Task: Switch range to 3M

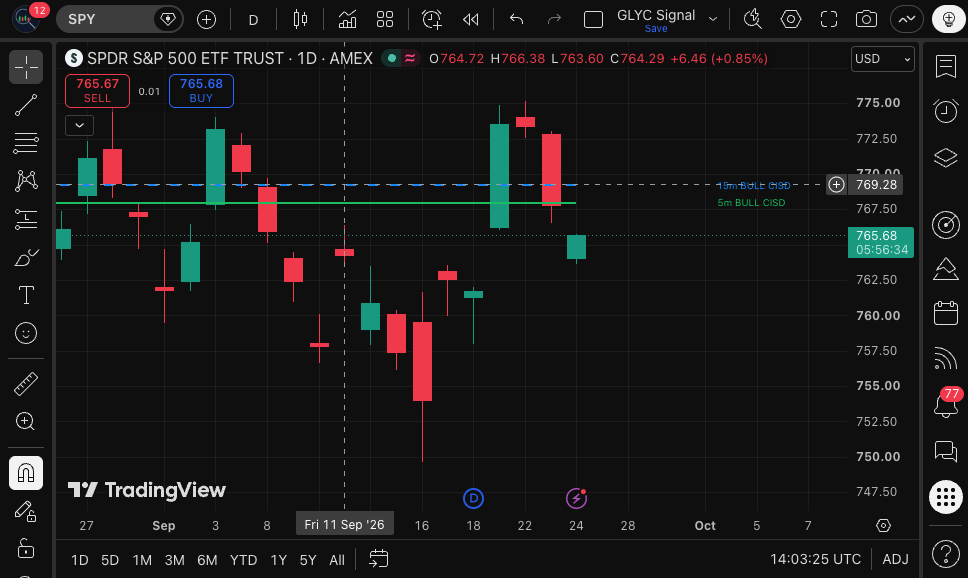Action: (175, 560)
